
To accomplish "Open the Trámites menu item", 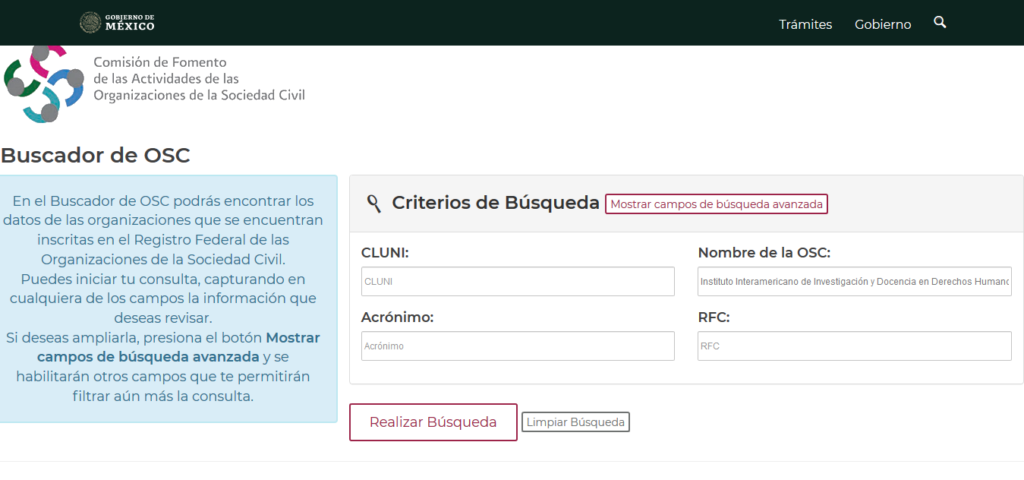I will pos(805,24).
